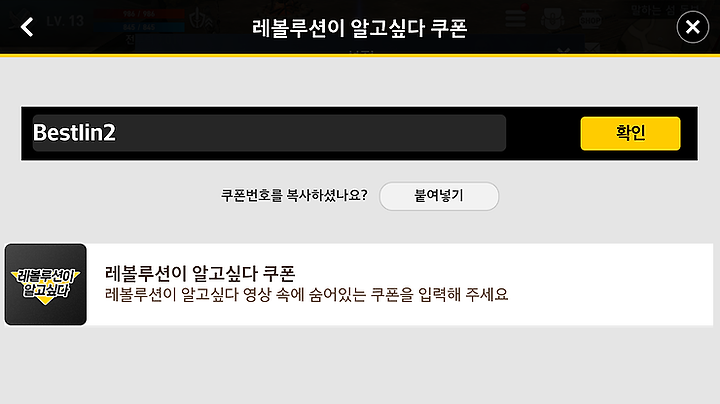
Task: Click the 붙여넣기 paste button
Action: tap(439, 196)
